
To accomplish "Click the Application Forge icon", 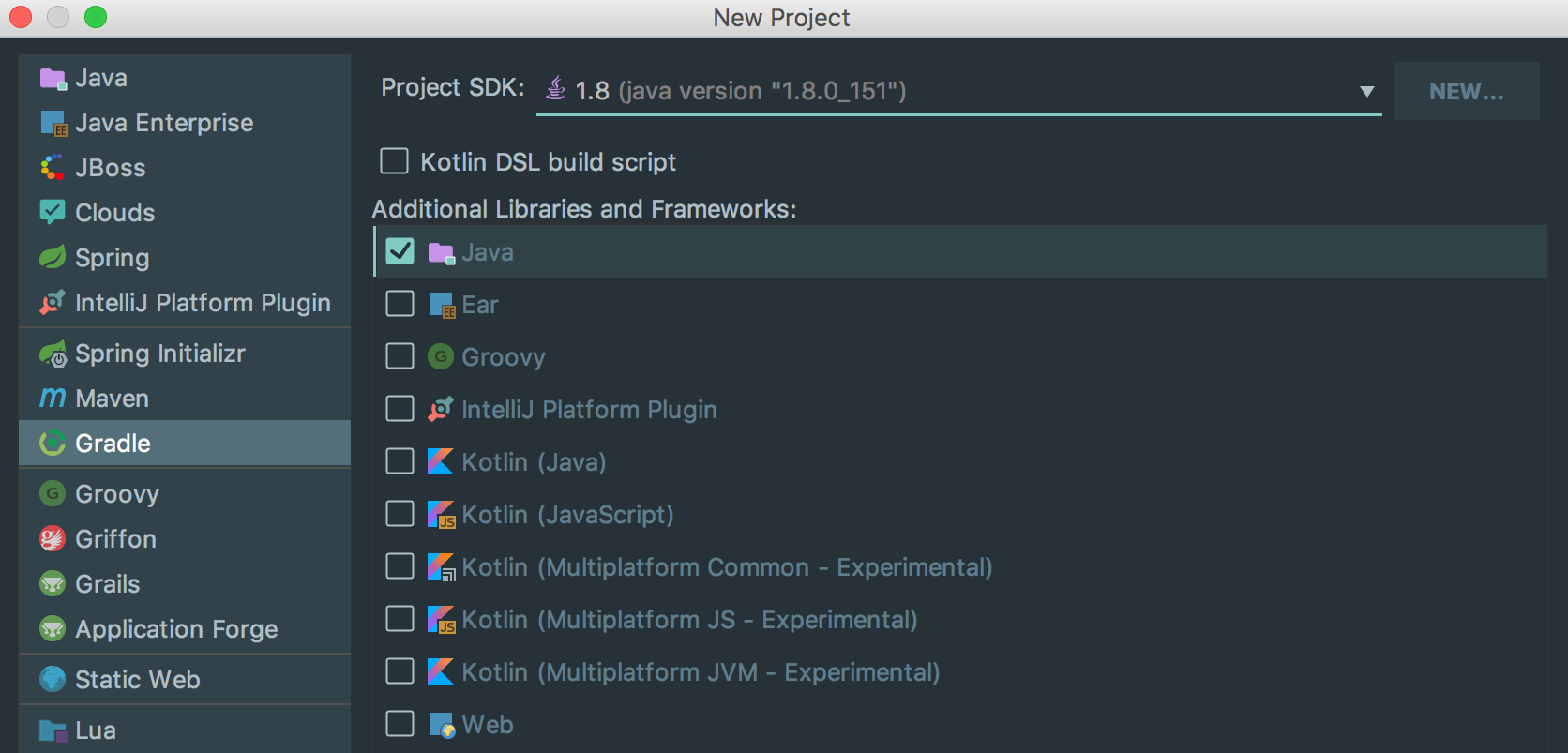I will tap(53, 628).
